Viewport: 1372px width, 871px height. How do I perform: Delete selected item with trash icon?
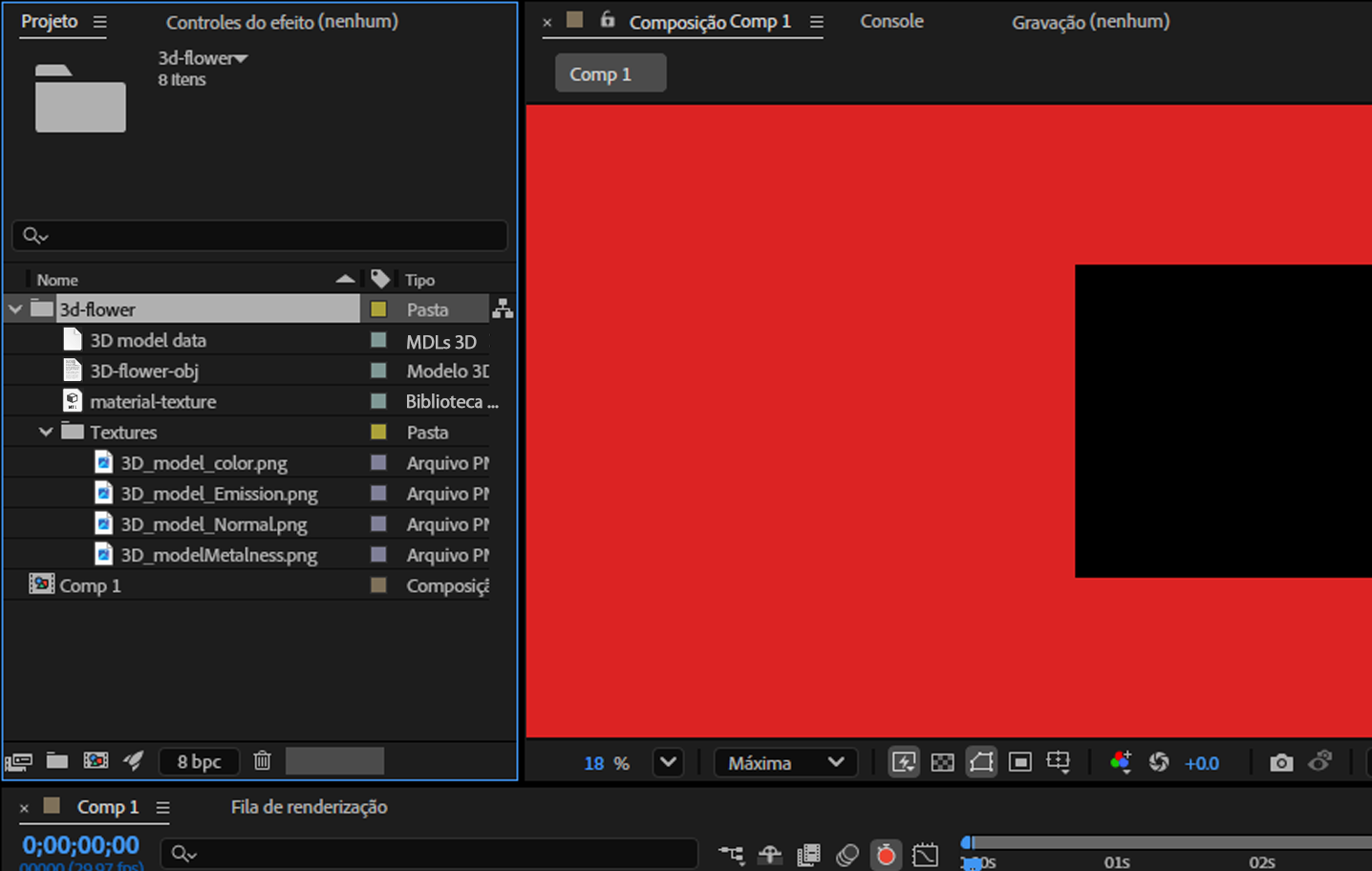(x=262, y=761)
